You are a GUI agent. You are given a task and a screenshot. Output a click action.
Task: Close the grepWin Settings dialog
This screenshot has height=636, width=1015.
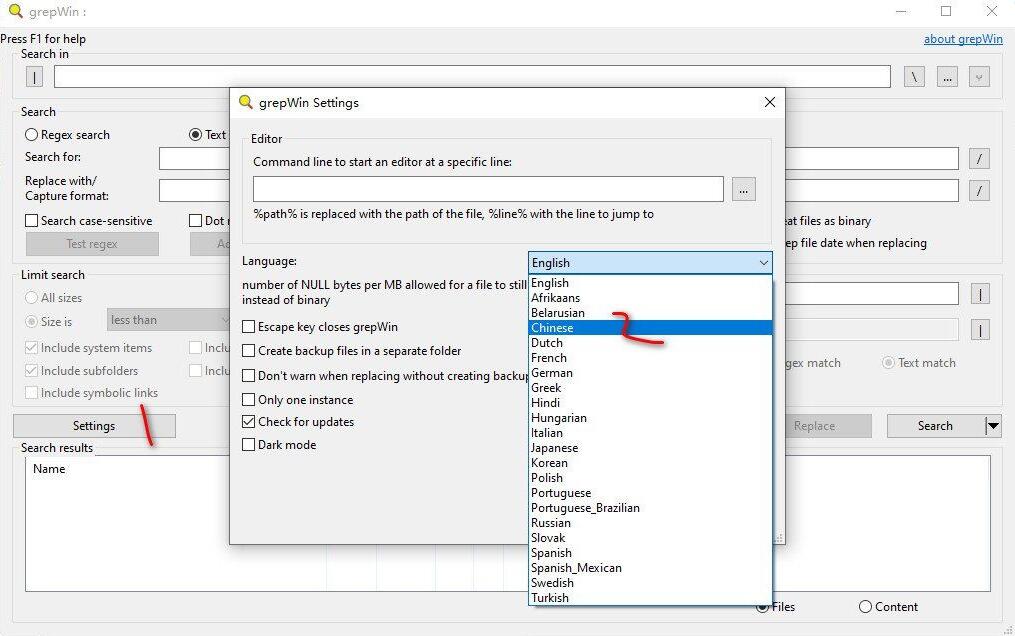coord(769,102)
